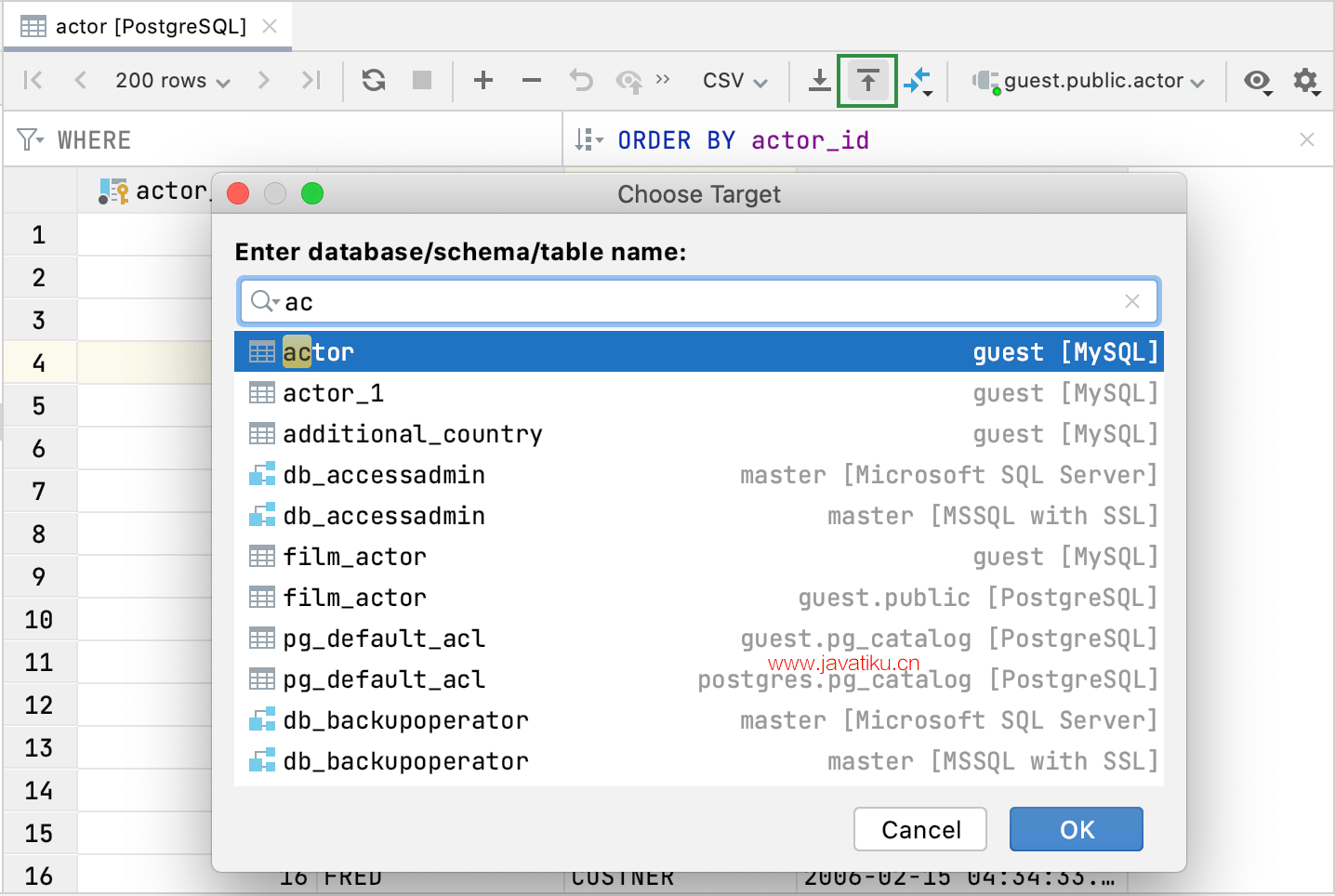The height and width of the screenshot is (896, 1335).
Task: Select pg_default_acl in postgres.pg_catalog
Action: point(698,679)
